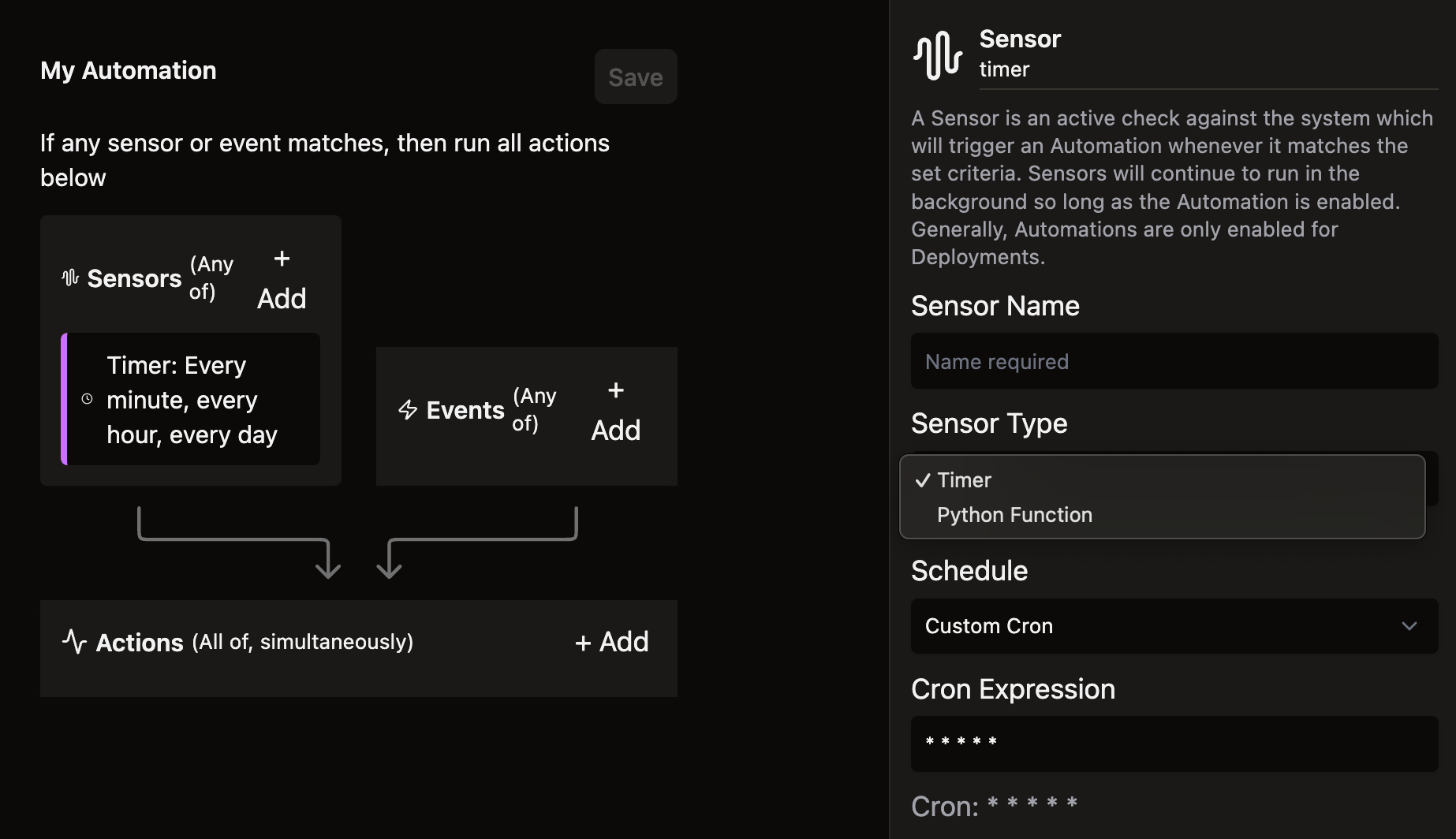
Task: Edit the Cron Expression input field
Action: coord(1174,744)
